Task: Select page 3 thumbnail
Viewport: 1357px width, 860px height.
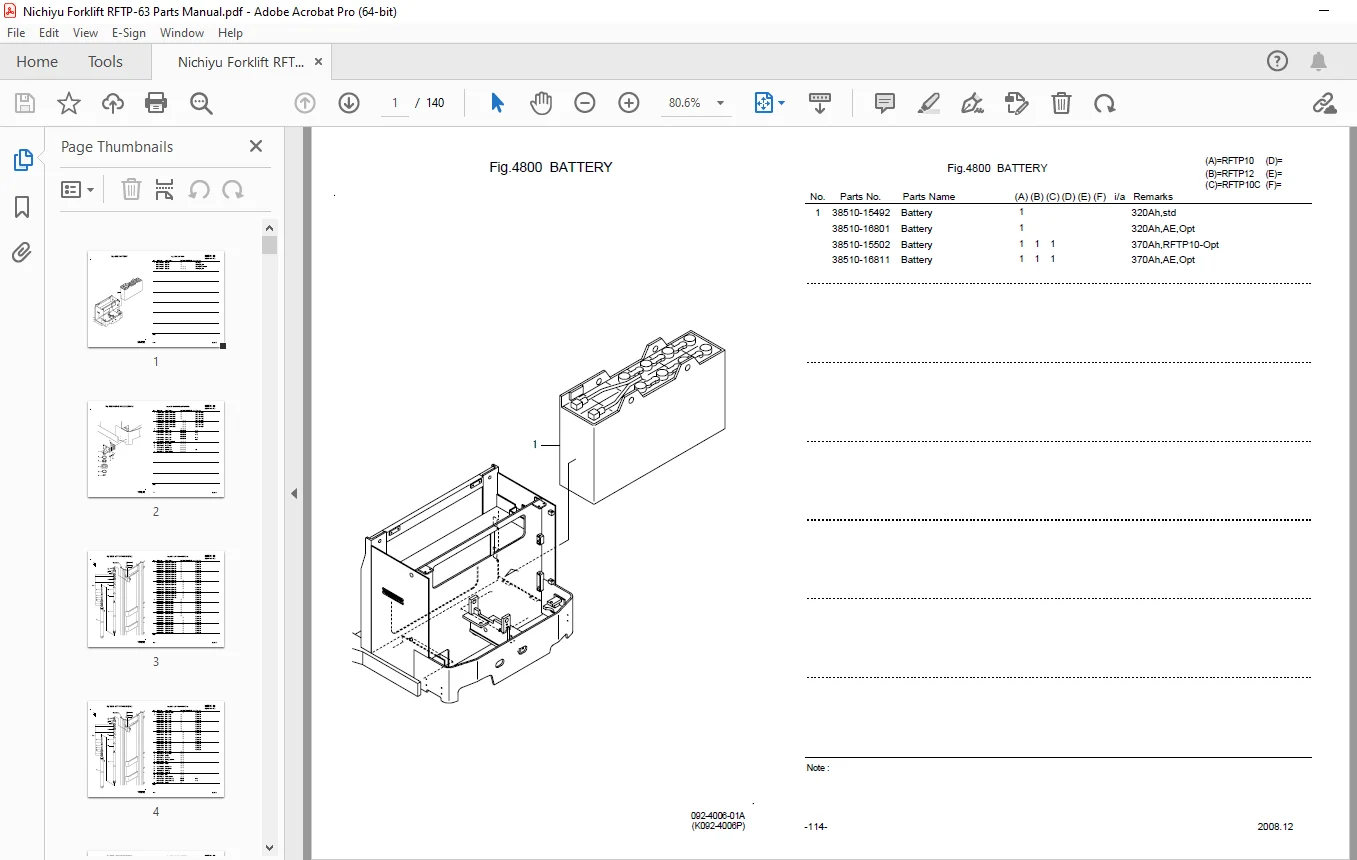Action: pos(156,599)
